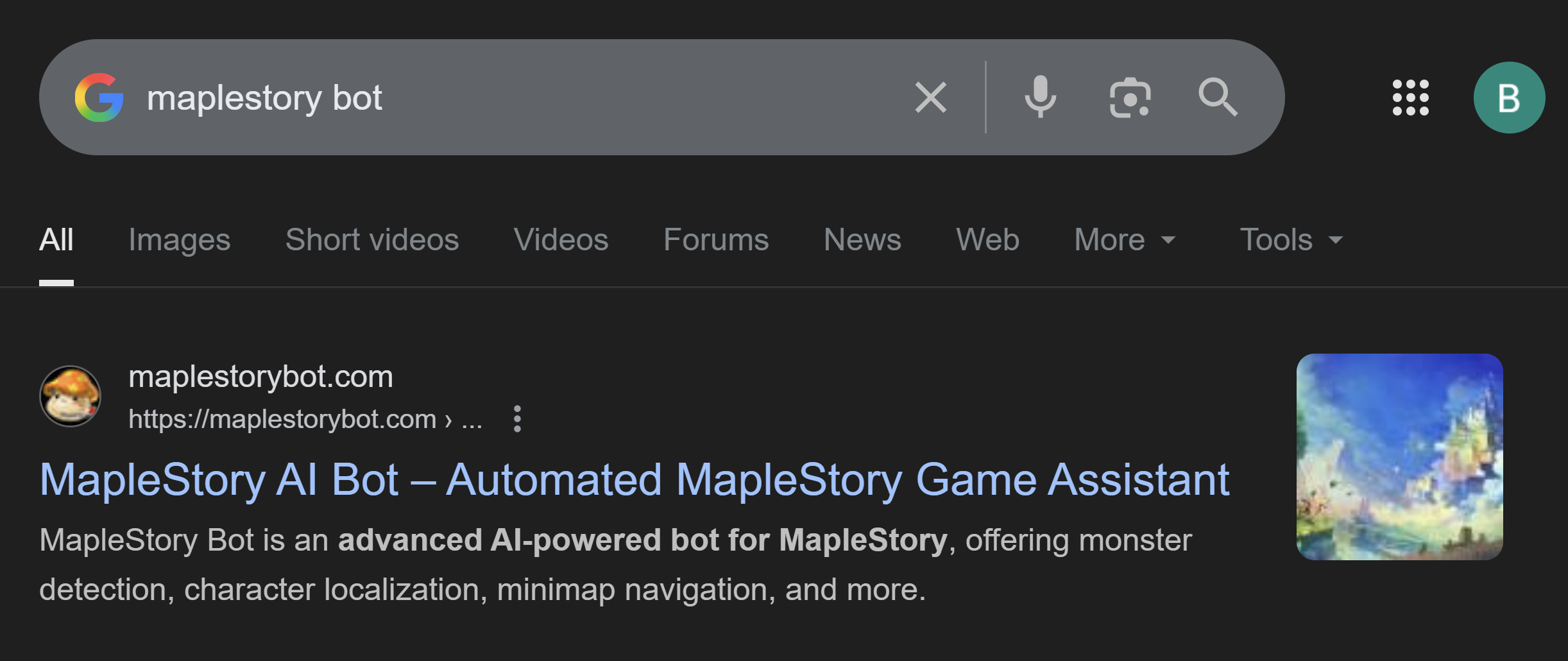Select the Videos tab

point(561,240)
